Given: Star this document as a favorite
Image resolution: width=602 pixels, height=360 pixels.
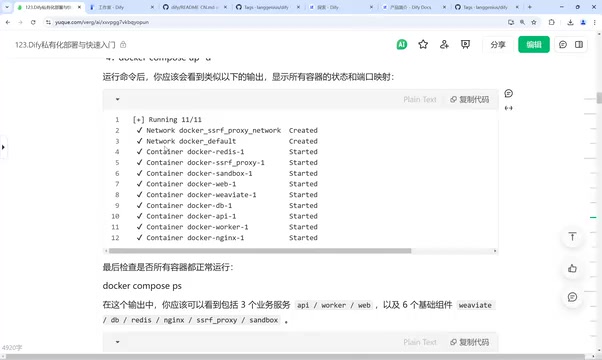Looking at the screenshot, I should click(423, 45).
